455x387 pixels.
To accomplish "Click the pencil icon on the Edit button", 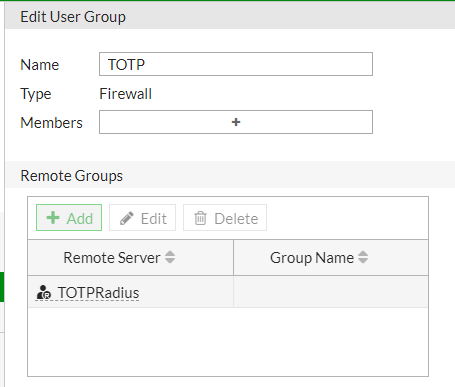I will (x=127, y=218).
